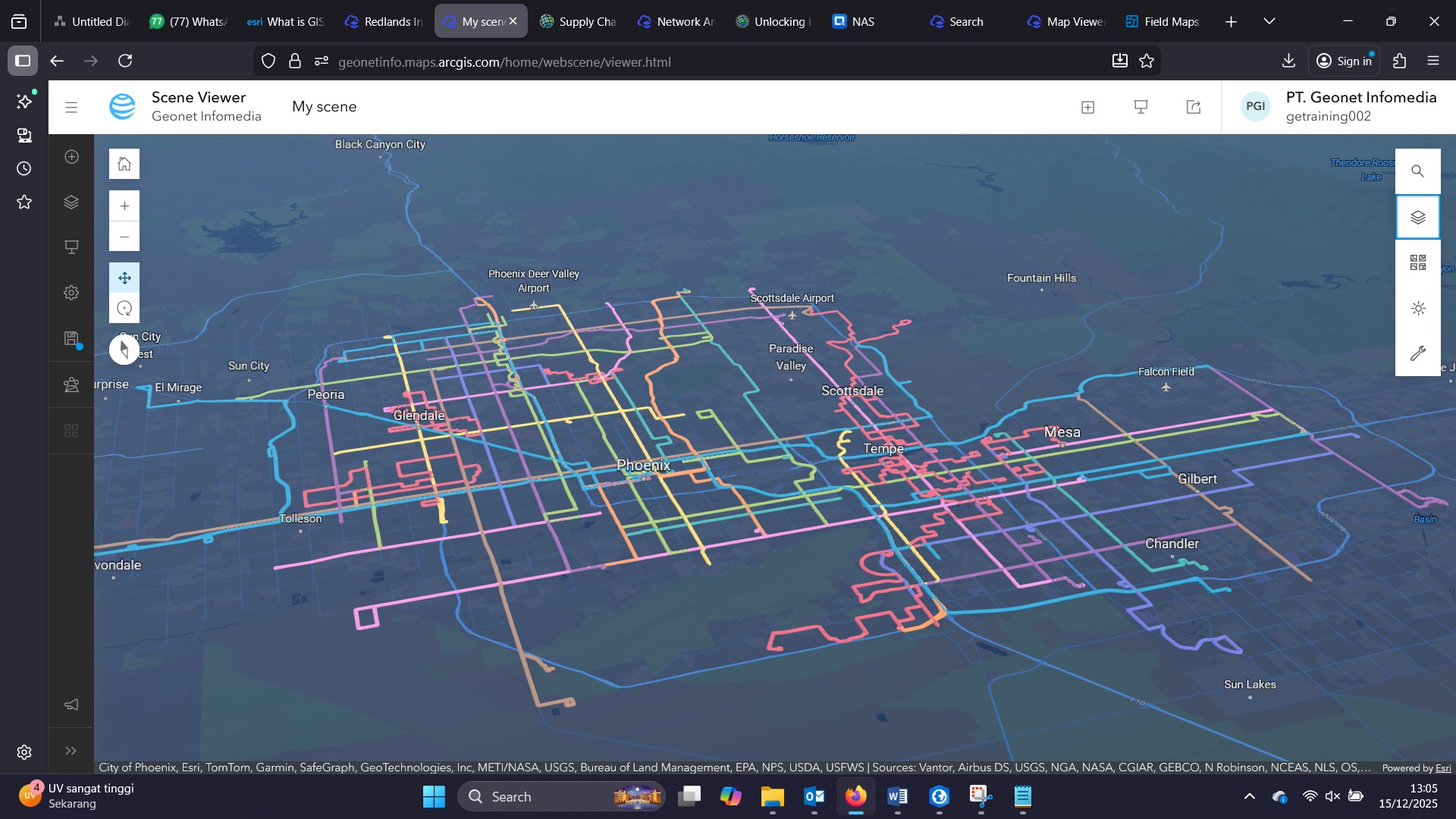The width and height of the screenshot is (1456, 819).
Task: Open the scene search magnifier tool
Action: click(x=1417, y=171)
